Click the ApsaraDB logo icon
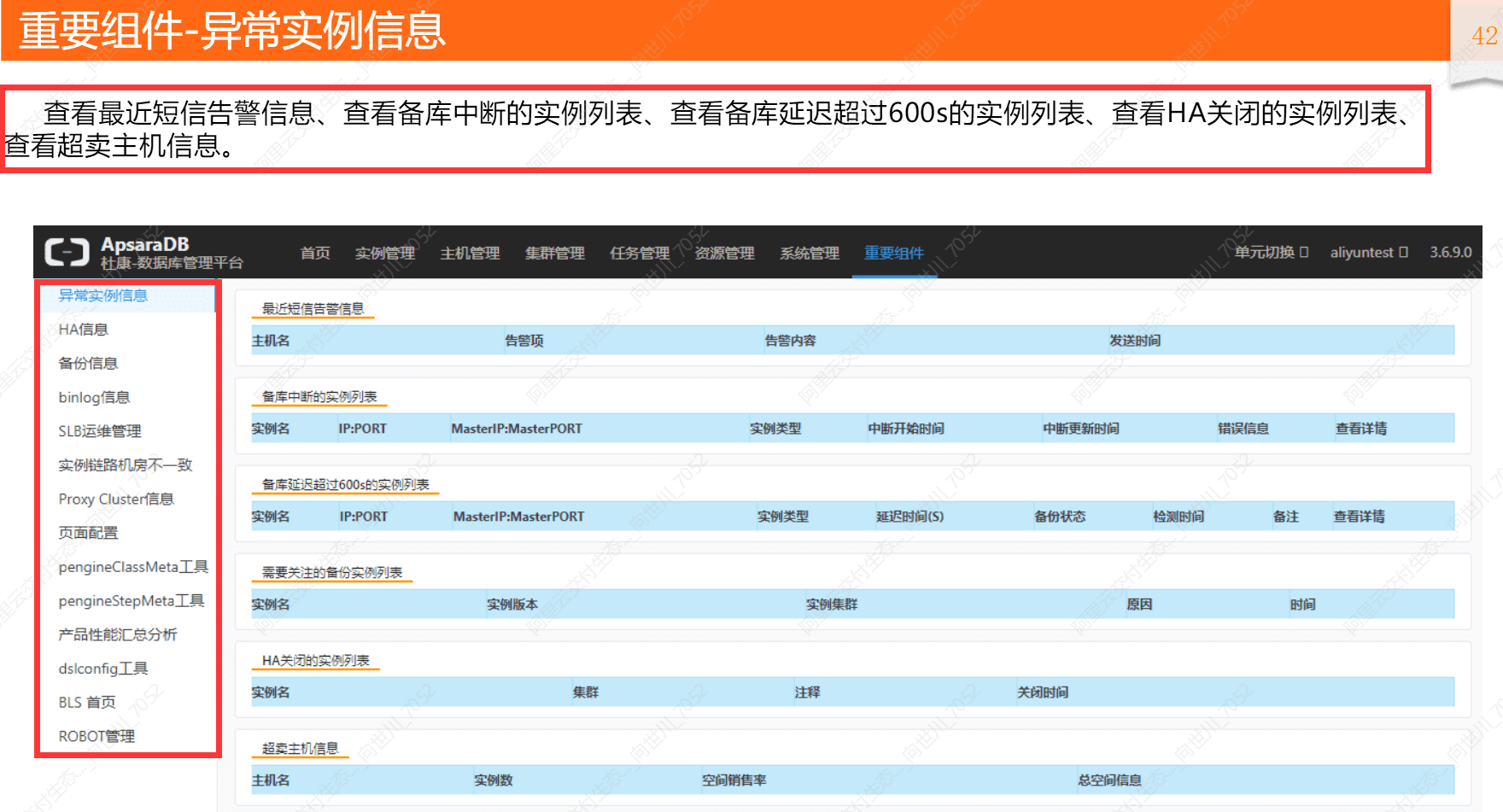1503x812 pixels. pyautogui.click(x=67, y=252)
